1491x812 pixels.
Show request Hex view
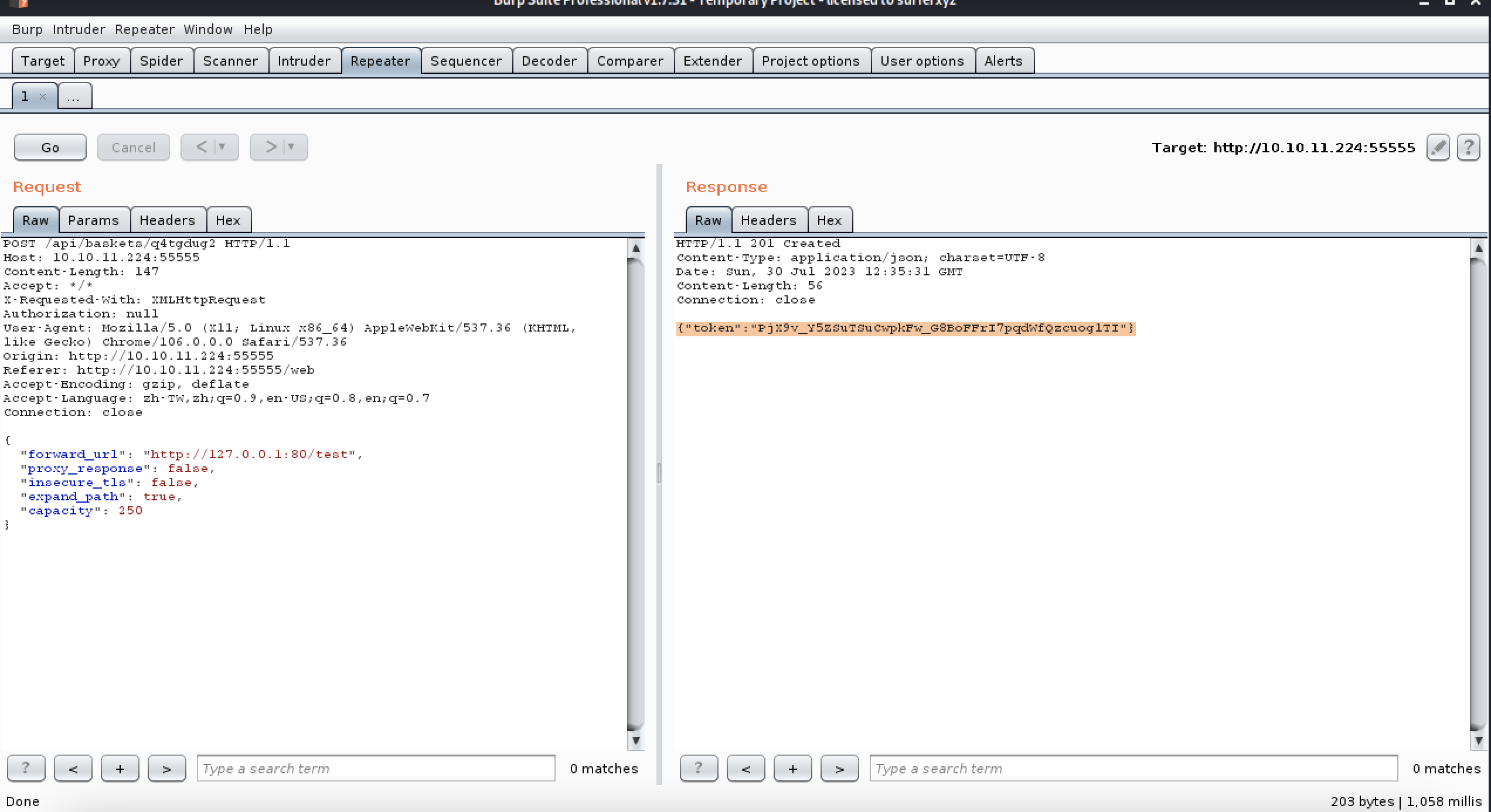(229, 220)
